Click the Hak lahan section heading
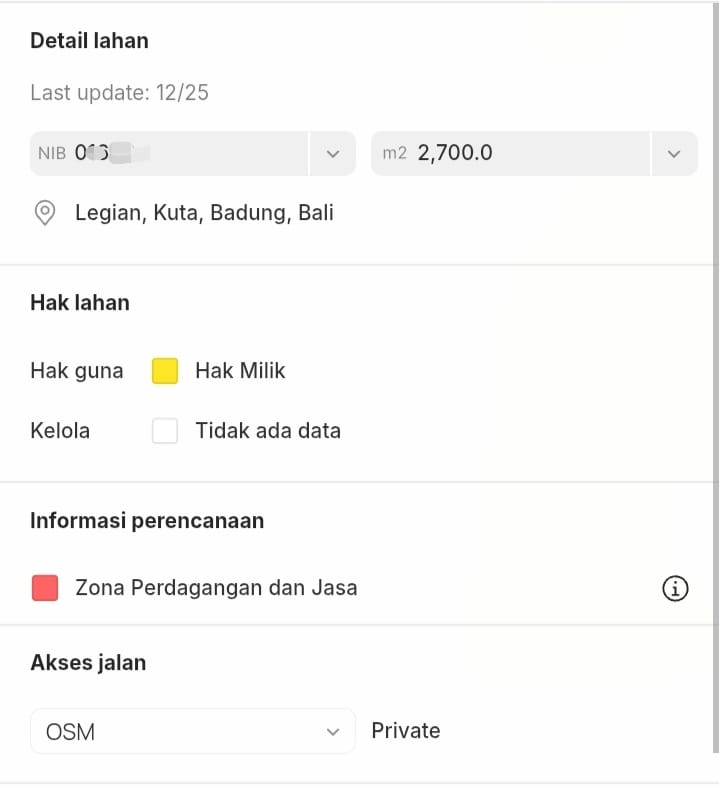The width and height of the screenshot is (719, 785). pos(80,303)
